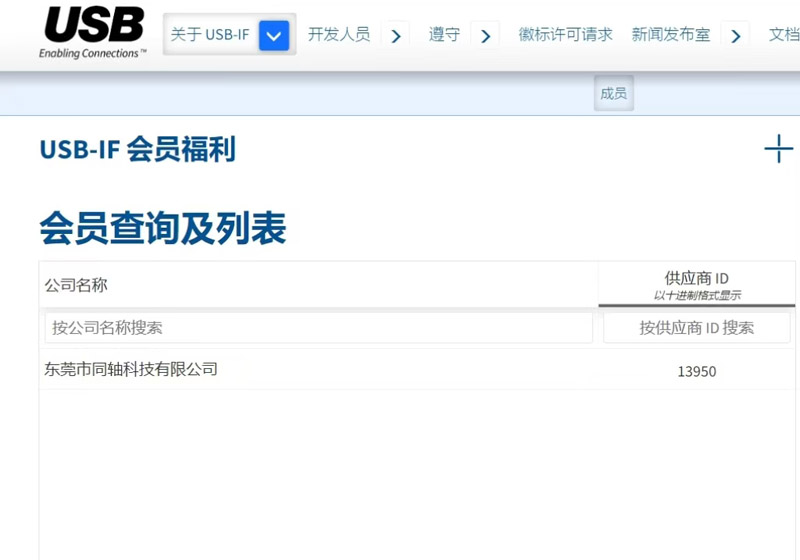Open the 文档 menu item

784,35
